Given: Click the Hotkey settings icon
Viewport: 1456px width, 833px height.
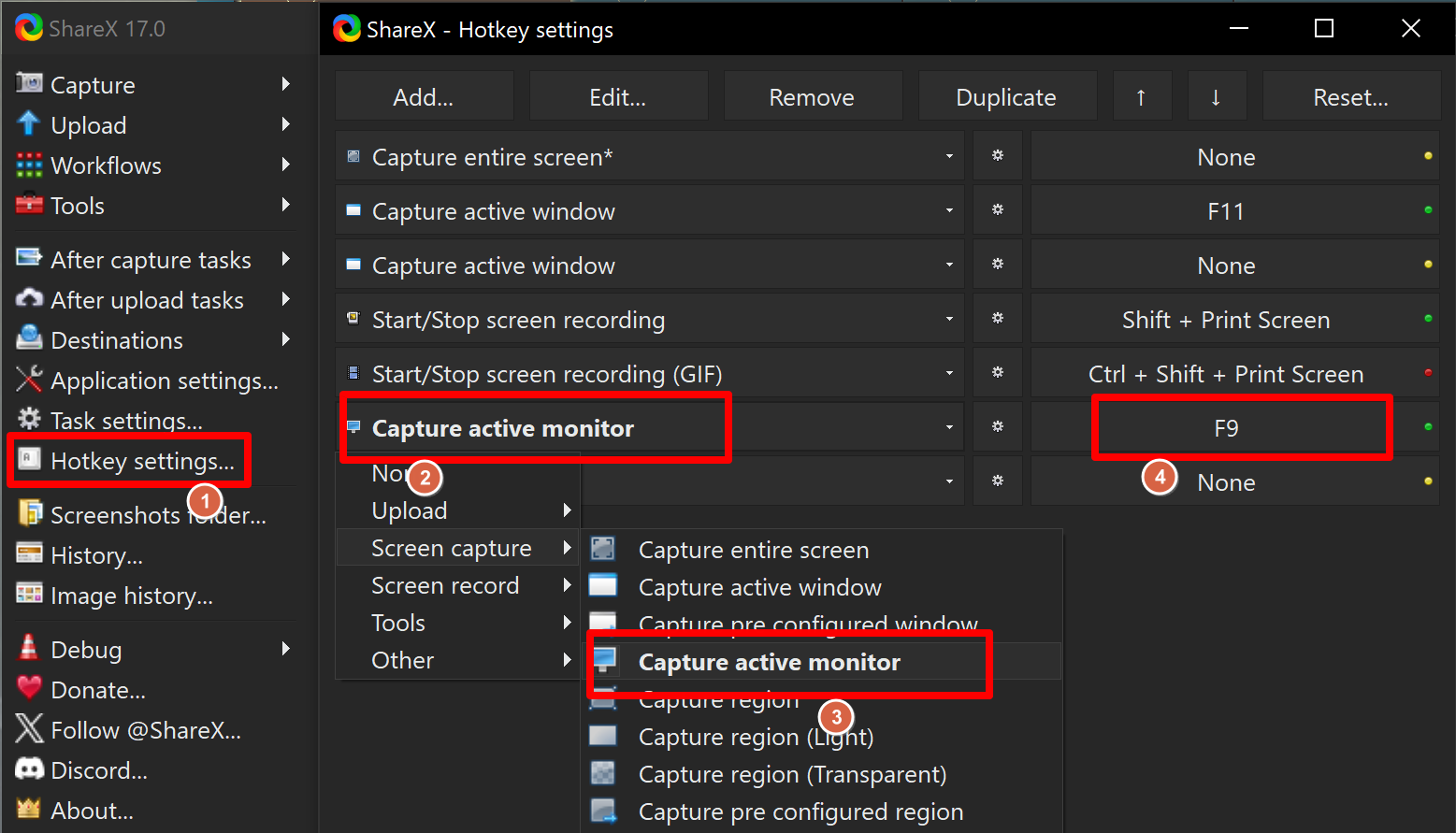Looking at the screenshot, I should 30,459.
